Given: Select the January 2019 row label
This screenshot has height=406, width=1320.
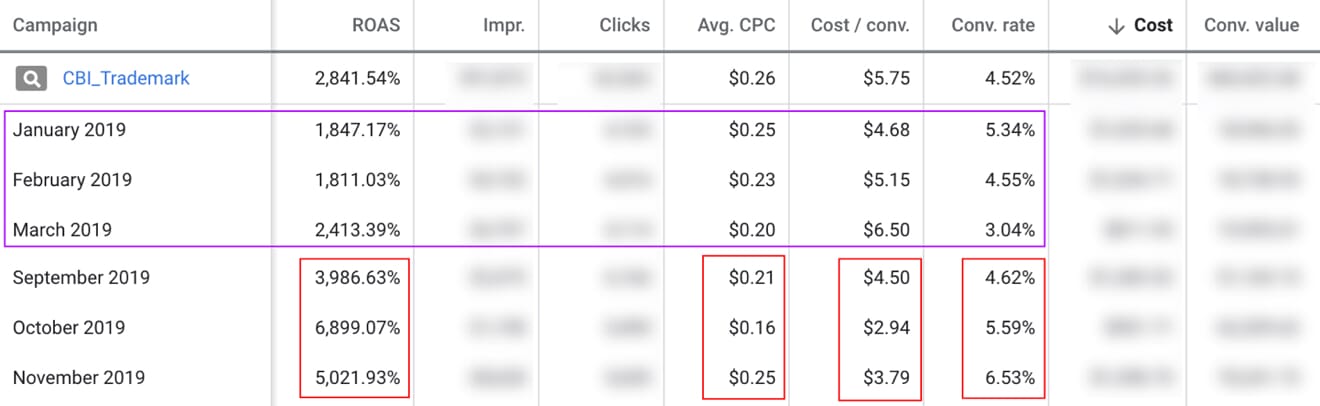Looking at the screenshot, I should tap(69, 130).
